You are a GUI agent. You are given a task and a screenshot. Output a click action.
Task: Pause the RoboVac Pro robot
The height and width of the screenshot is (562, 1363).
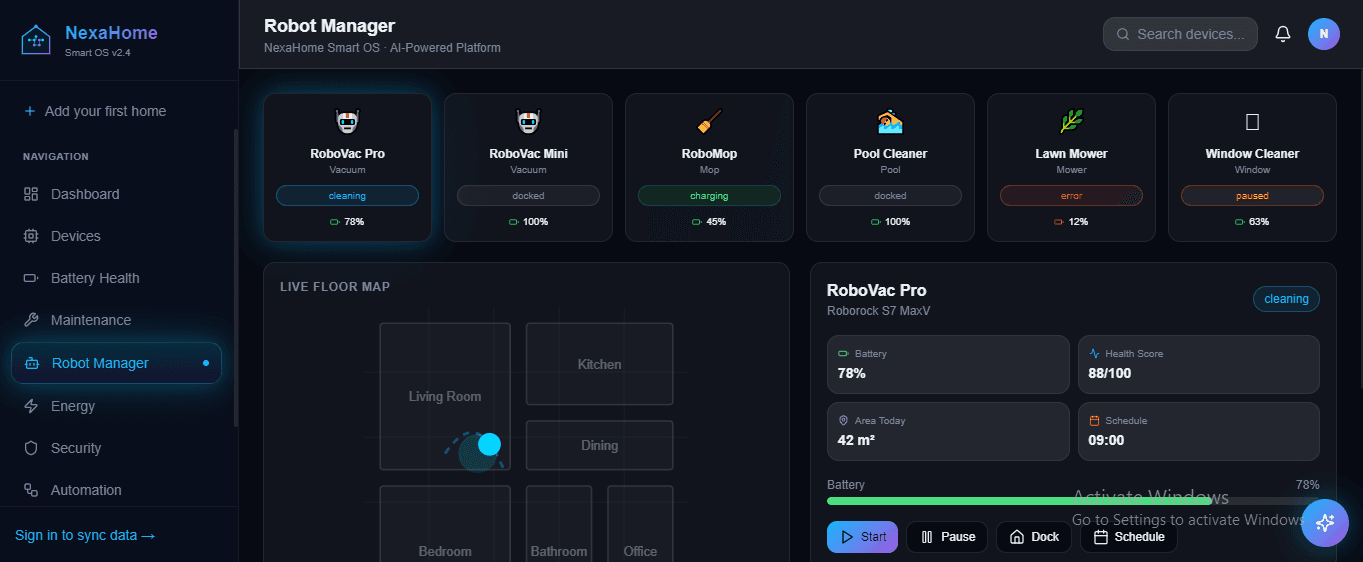(947, 537)
